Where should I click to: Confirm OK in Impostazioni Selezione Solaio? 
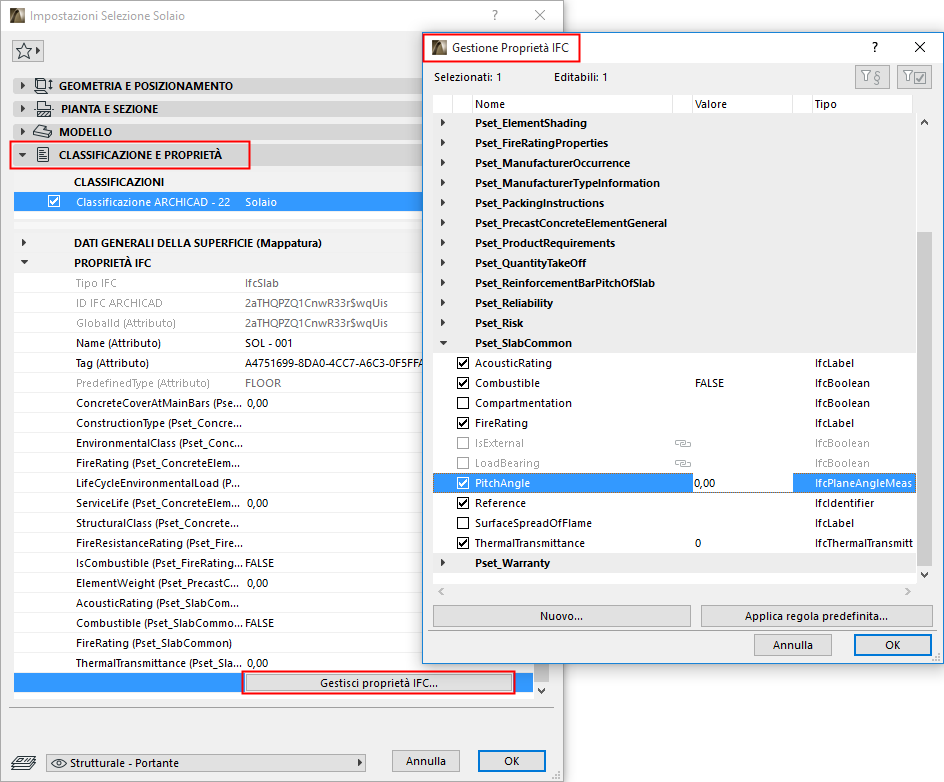click(512, 761)
